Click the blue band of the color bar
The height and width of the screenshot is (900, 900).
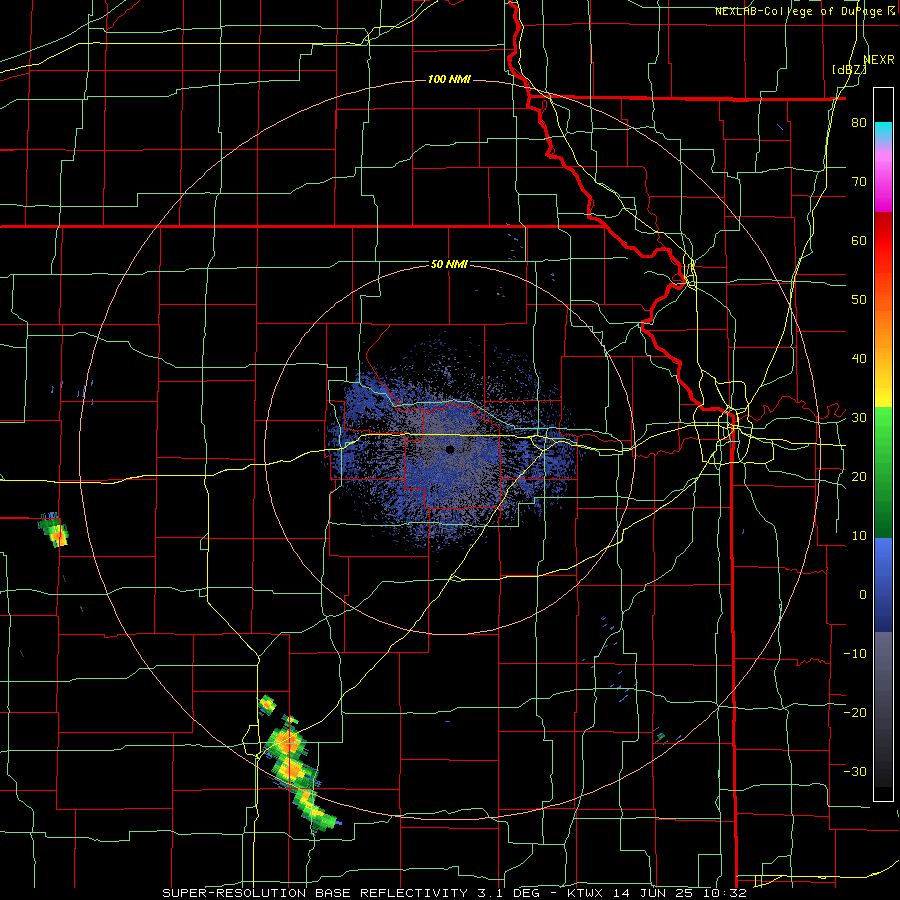coord(883,584)
